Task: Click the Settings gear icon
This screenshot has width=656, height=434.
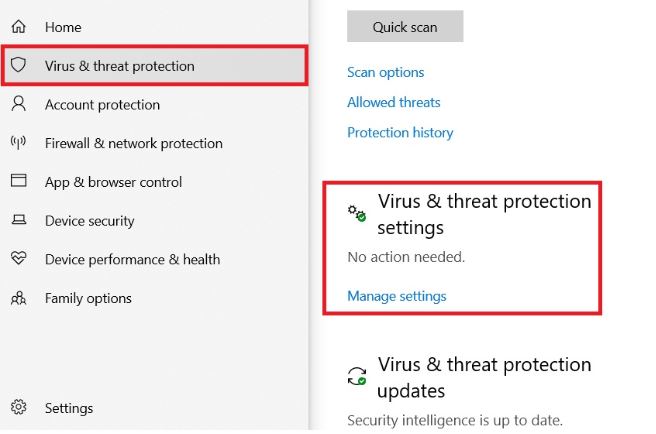Action: [x=18, y=408]
